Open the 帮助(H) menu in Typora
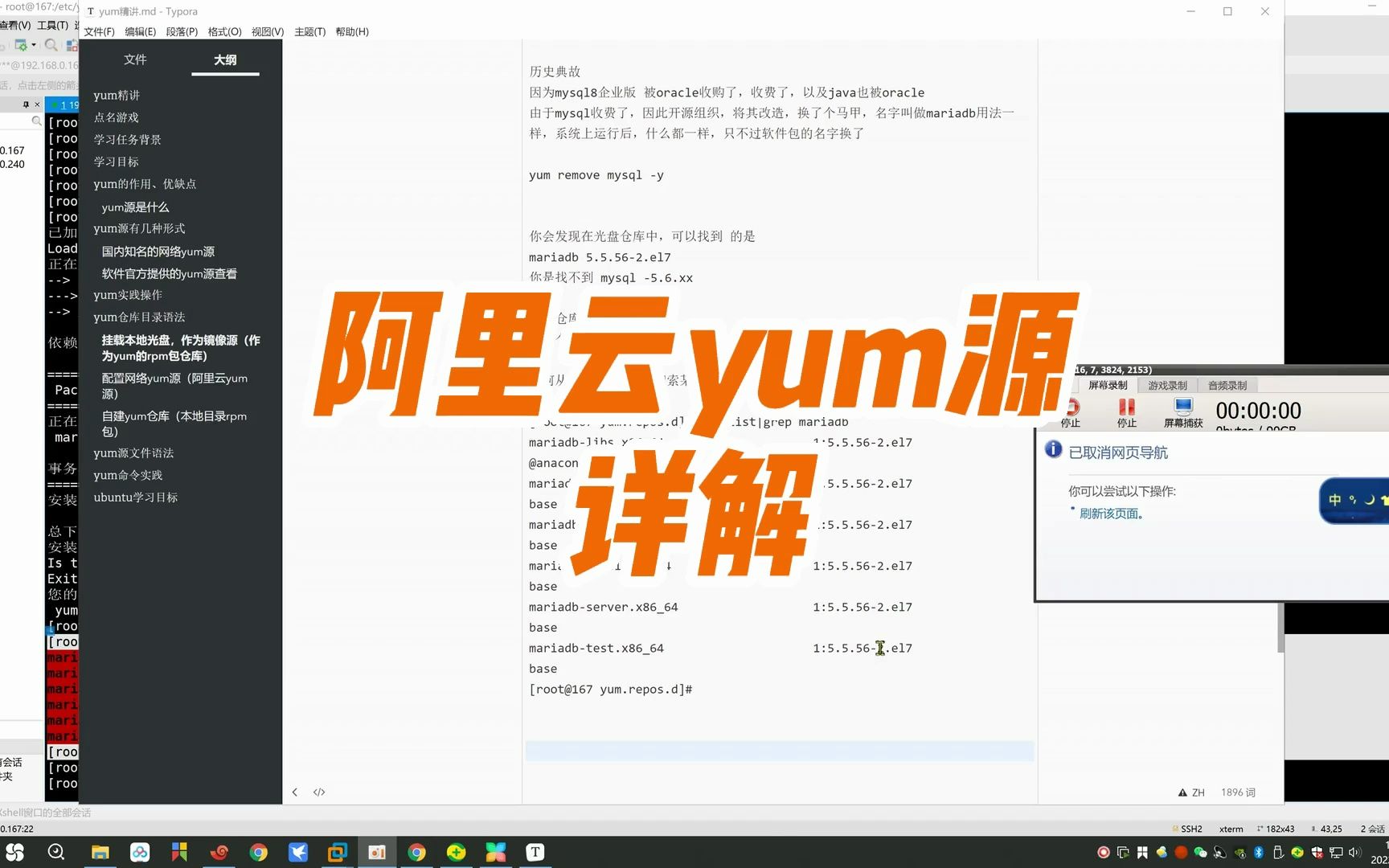Screen dimensions: 1389x868 352,32
